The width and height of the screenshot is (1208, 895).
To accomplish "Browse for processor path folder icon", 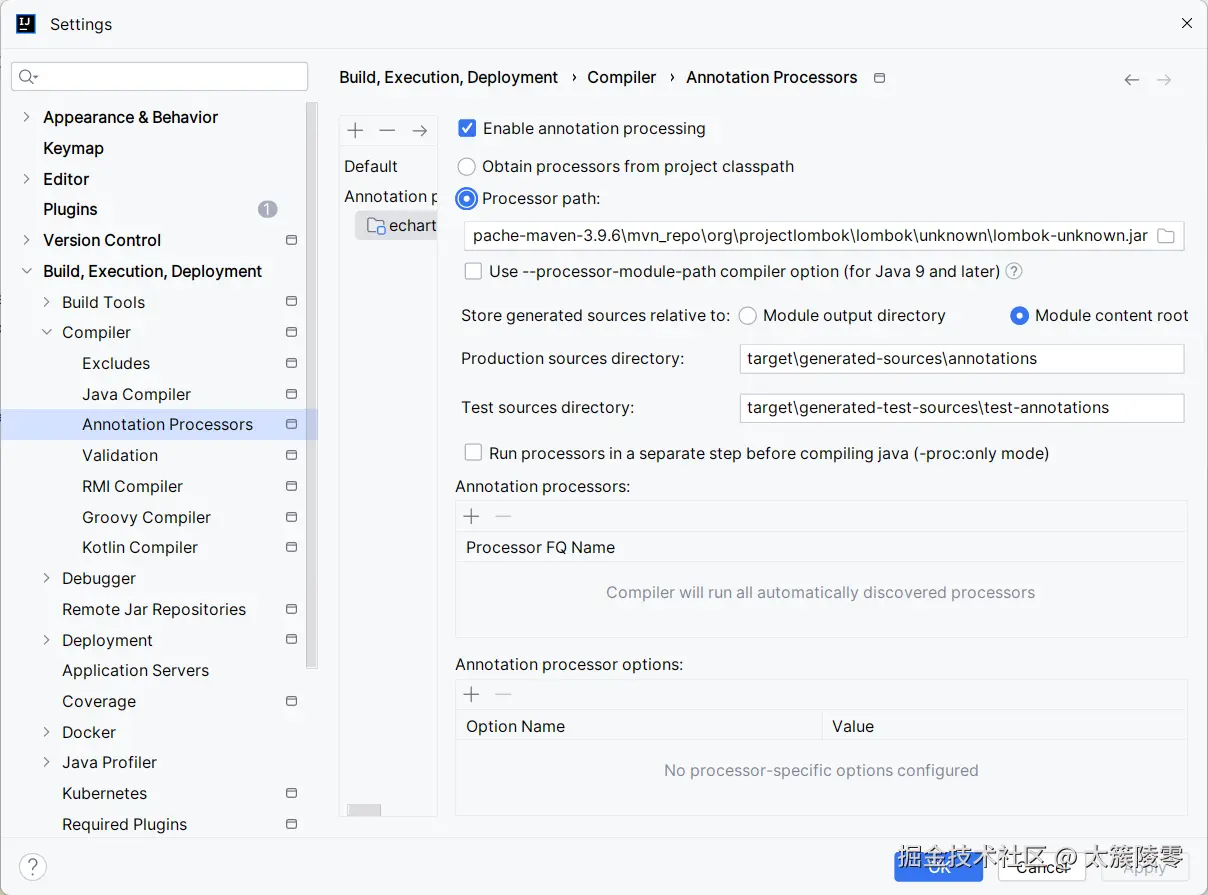I will (x=1166, y=236).
